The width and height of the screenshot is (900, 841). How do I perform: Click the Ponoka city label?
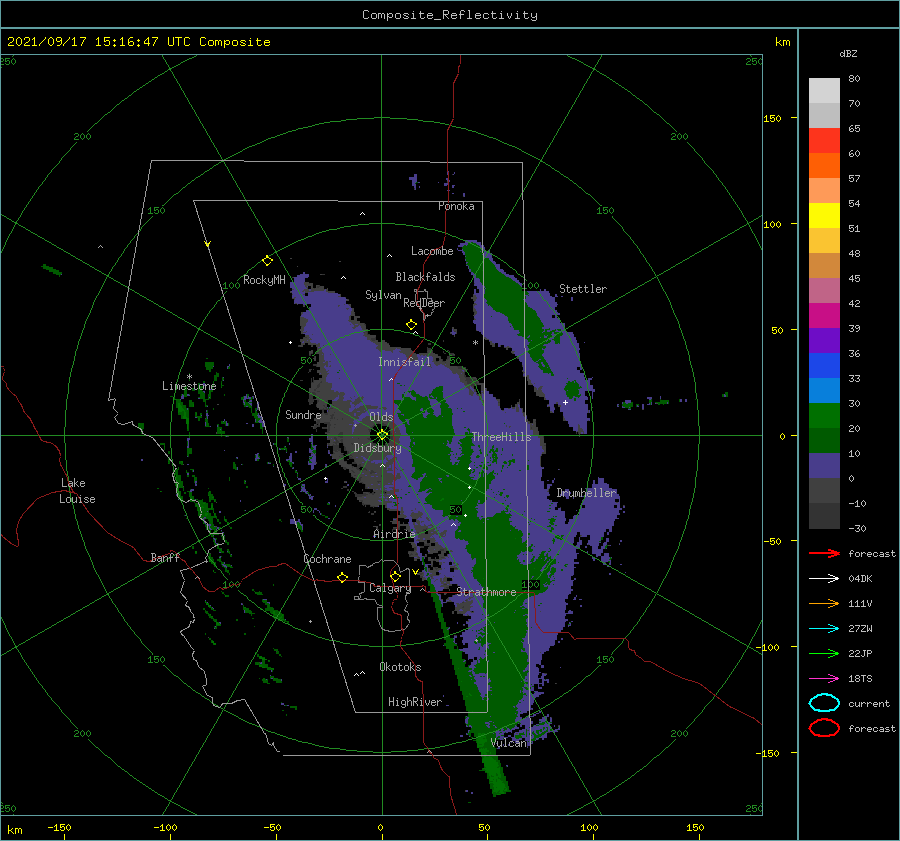456,206
